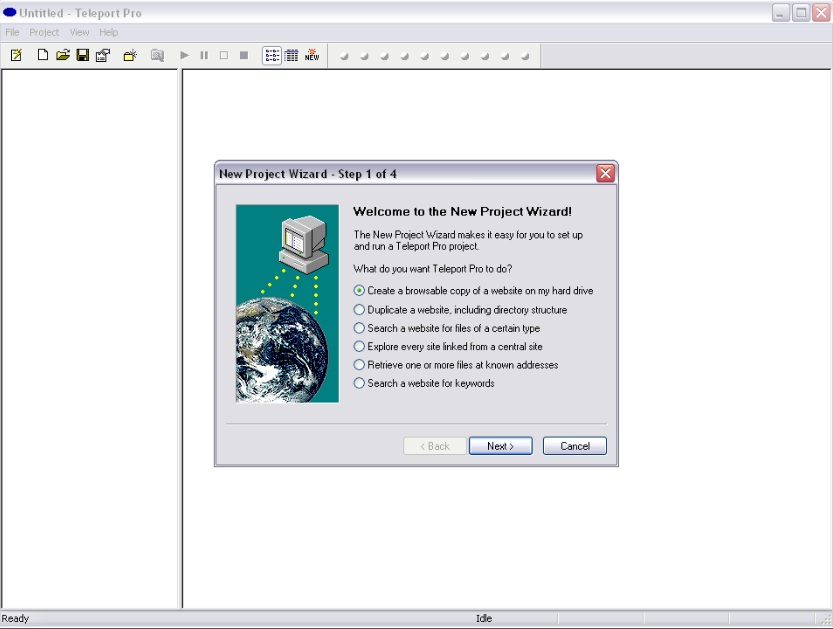833x629 pixels.
Task: Select 'Search a website for files' option
Action: click(x=447, y=328)
